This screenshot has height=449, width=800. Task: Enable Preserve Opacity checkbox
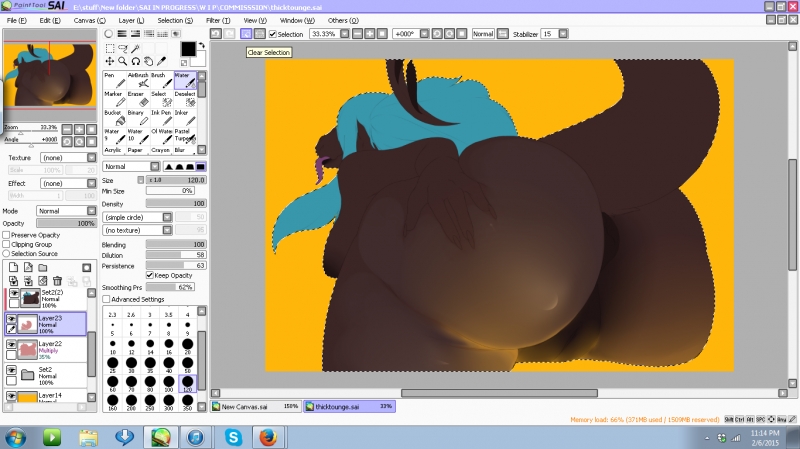pos(6,235)
